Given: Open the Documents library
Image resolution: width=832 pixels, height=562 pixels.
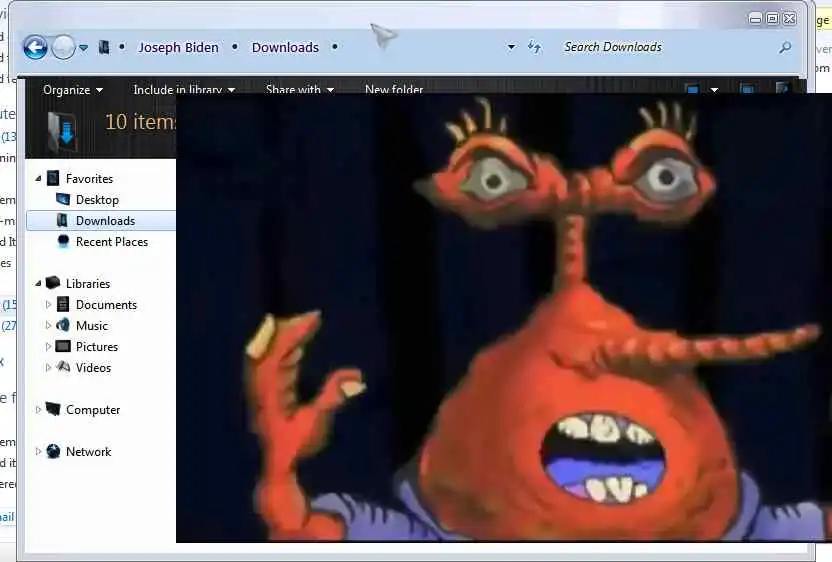Looking at the screenshot, I should 106,305.
